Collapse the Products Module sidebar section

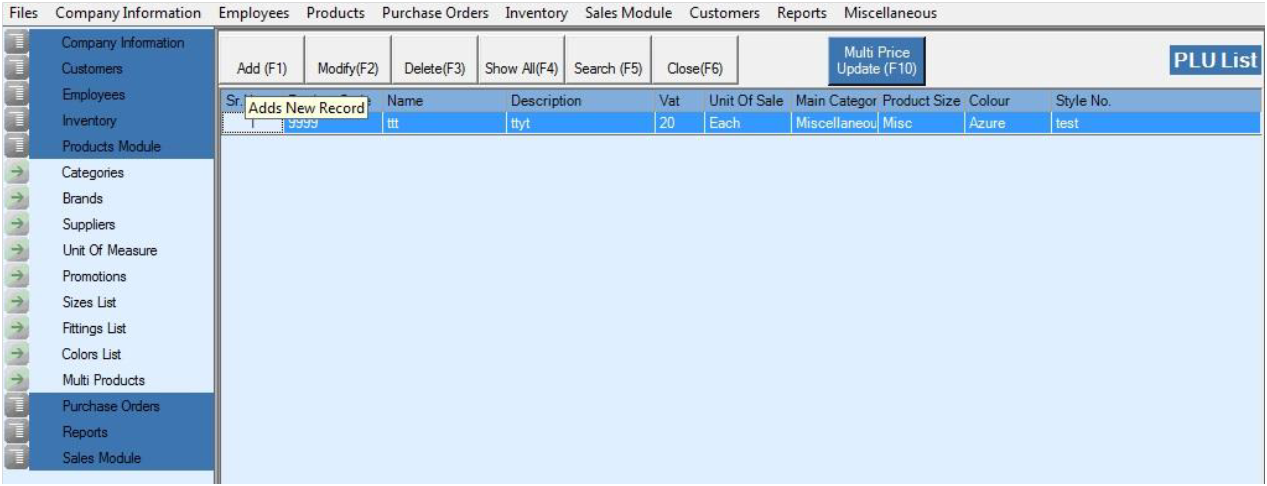tap(110, 147)
